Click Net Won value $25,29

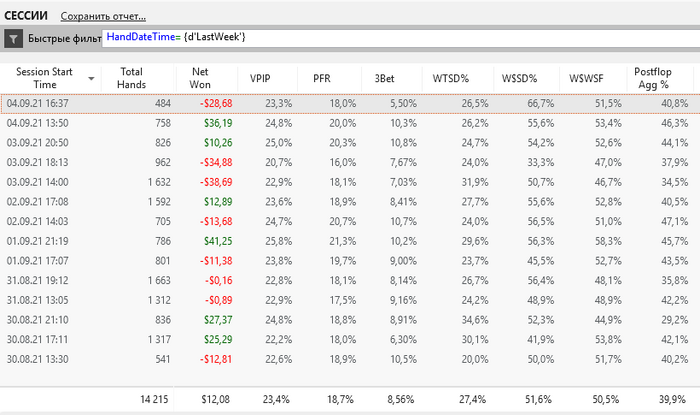pos(218,339)
